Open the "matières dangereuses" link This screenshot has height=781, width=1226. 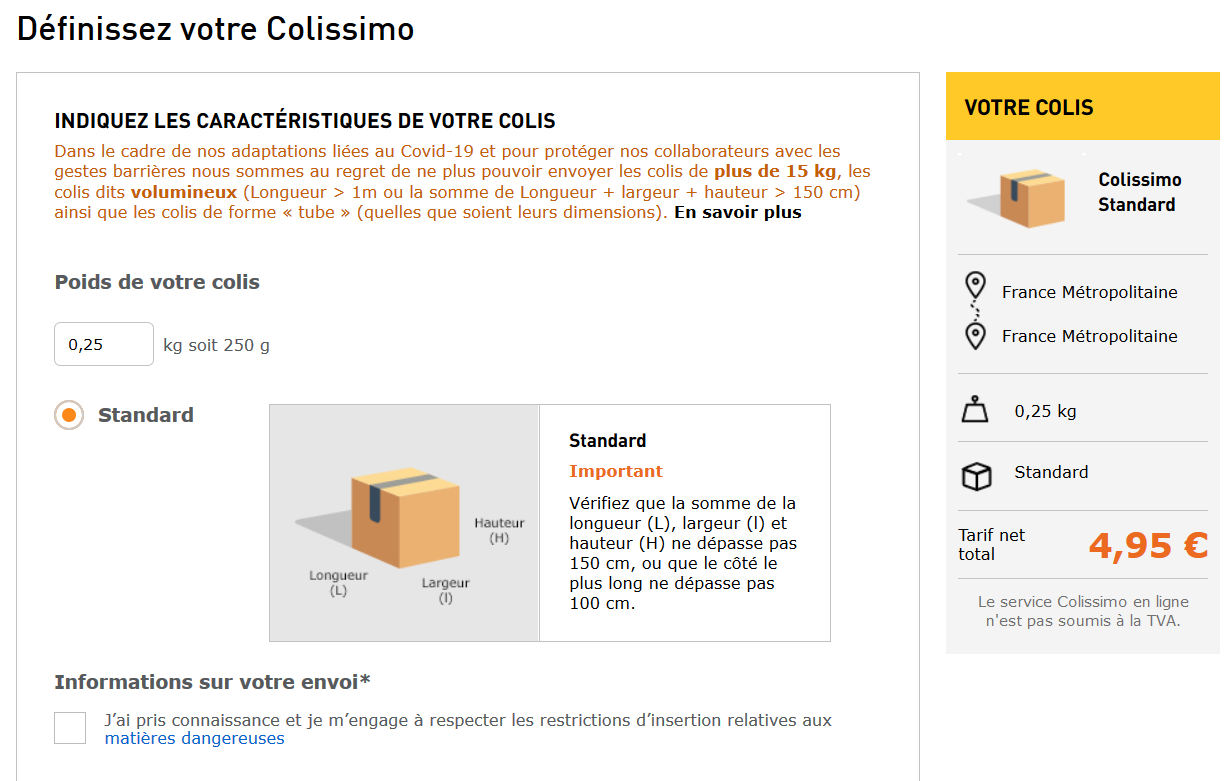[x=194, y=738]
